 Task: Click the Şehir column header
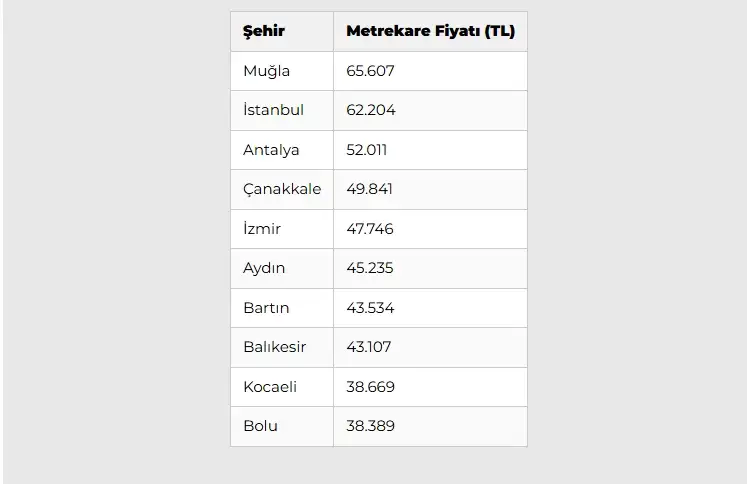coord(264,31)
